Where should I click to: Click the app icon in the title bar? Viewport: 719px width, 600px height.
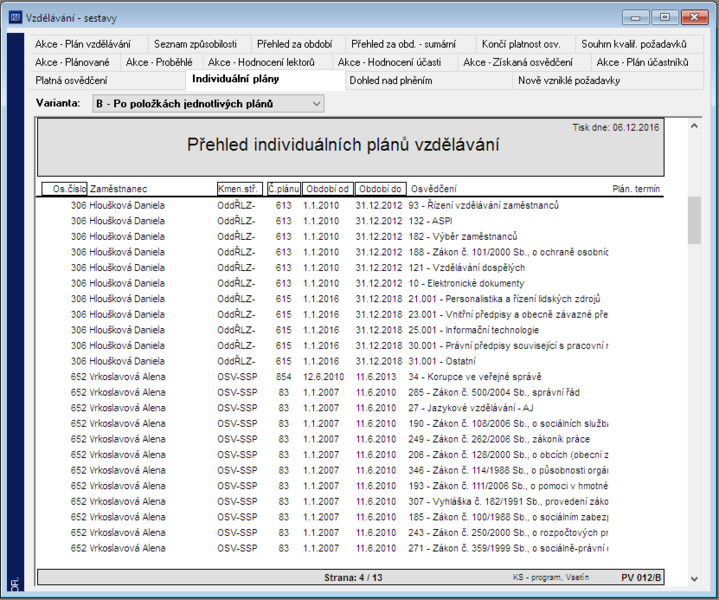(15, 17)
